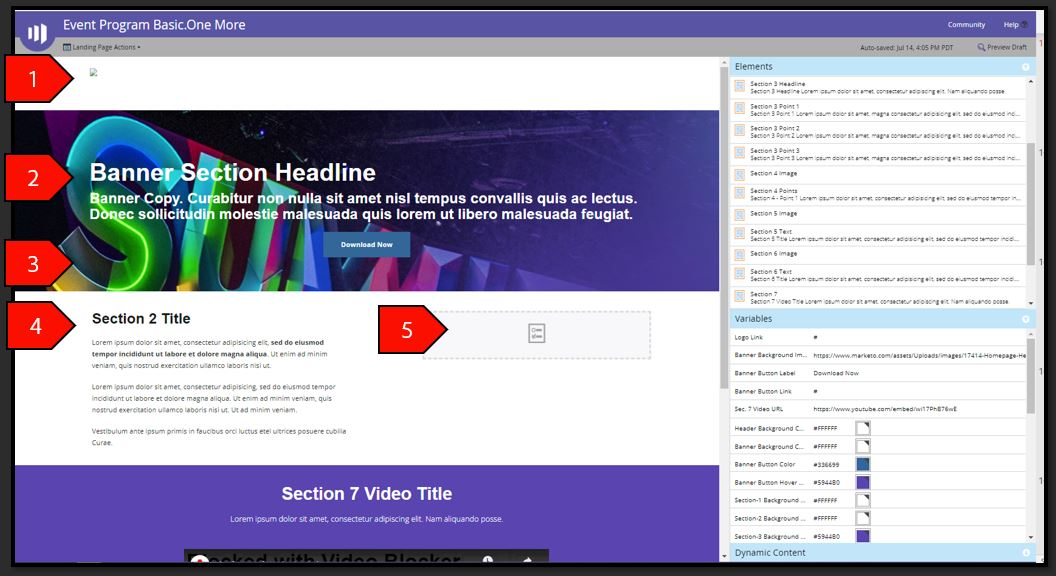Click the Section 3 Headline element icon
This screenshot has width=1056, height=576.
point(739,86)
